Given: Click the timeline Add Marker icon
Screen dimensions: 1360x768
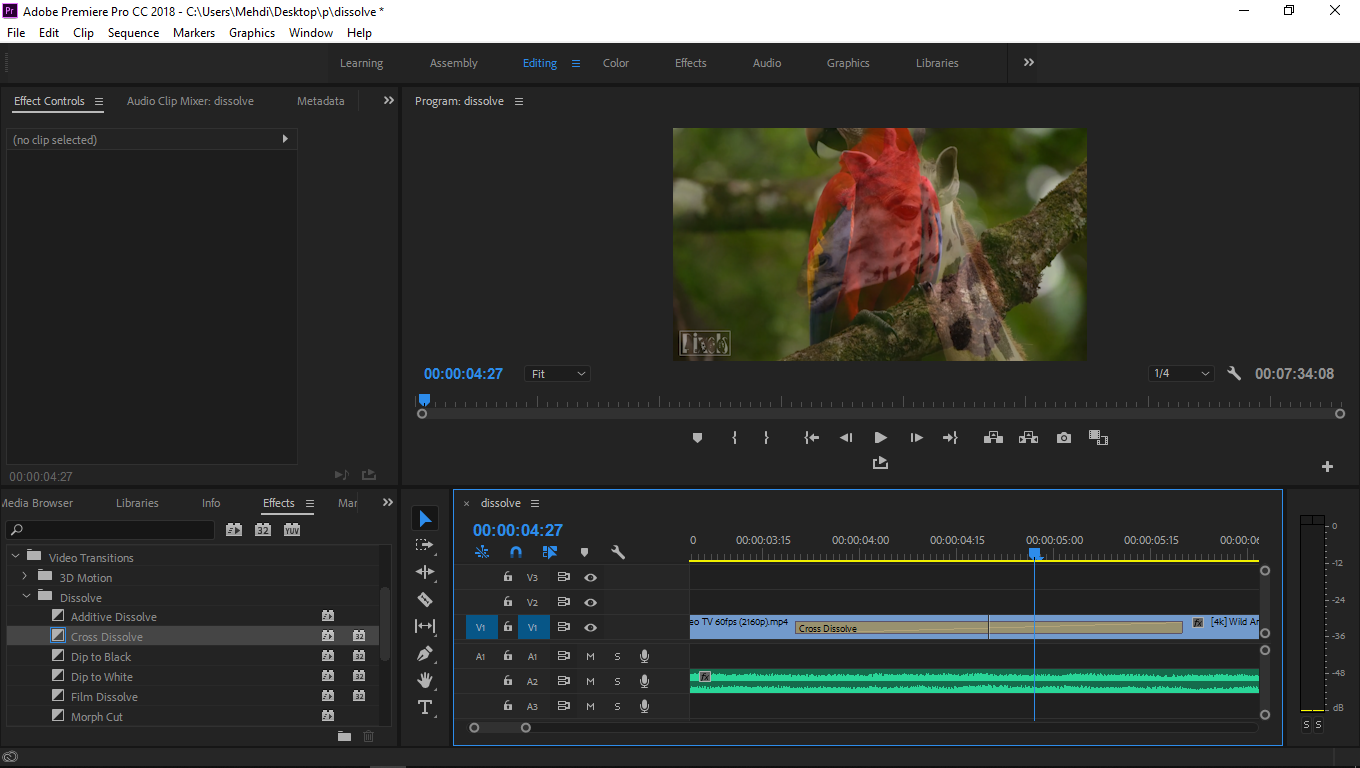Looking at the screenshot, I should [584, 552].
